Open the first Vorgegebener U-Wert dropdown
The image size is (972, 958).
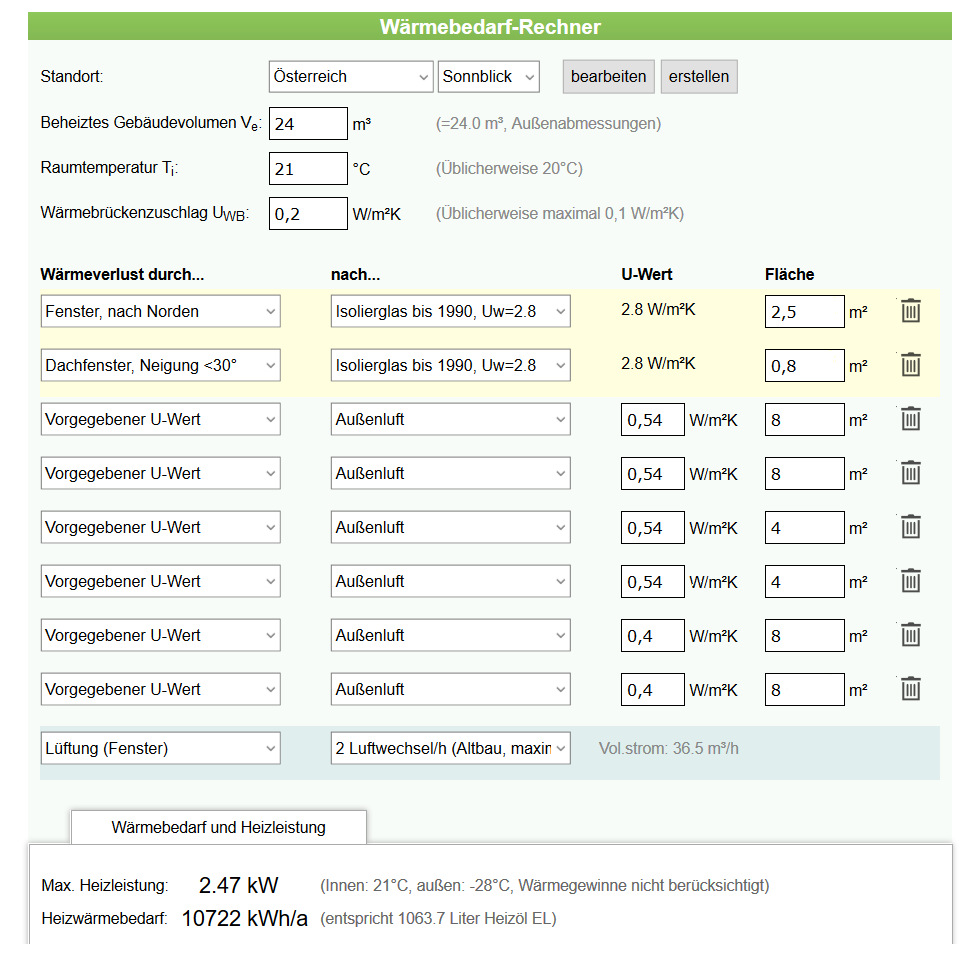161,419
